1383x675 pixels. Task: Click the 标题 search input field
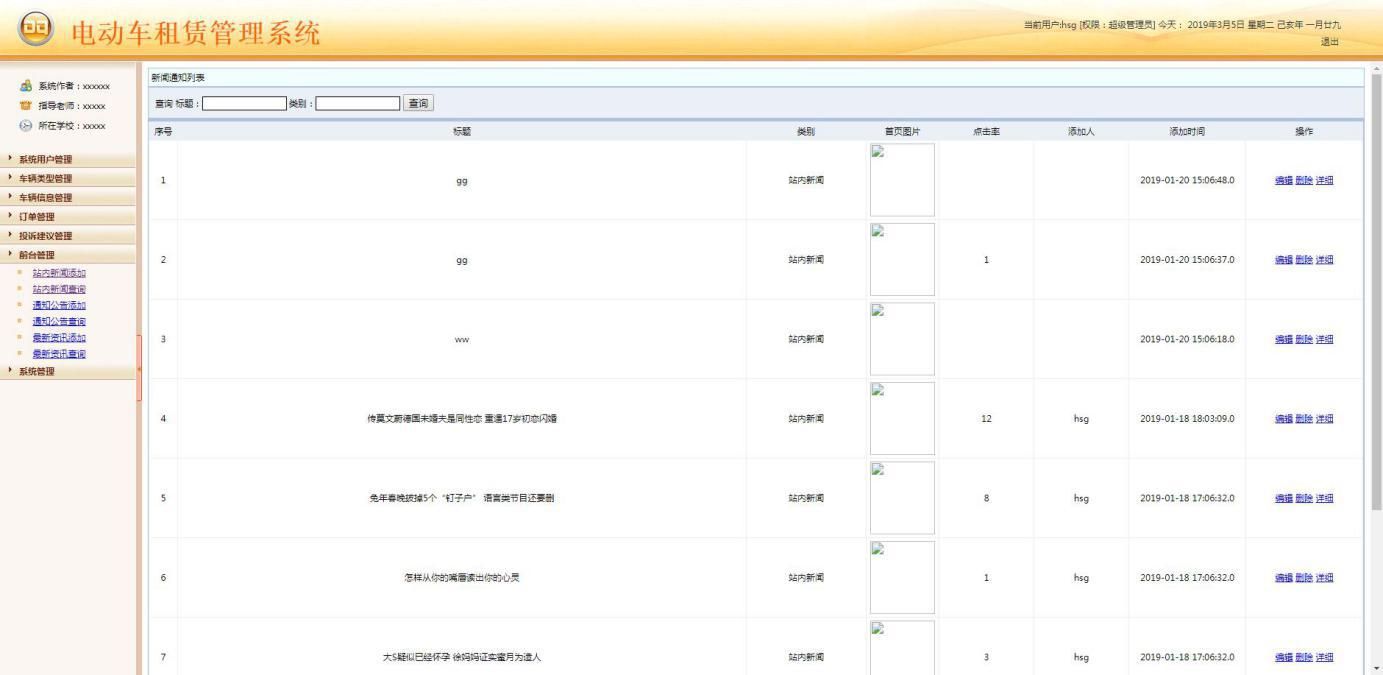(x=244, y=103)
